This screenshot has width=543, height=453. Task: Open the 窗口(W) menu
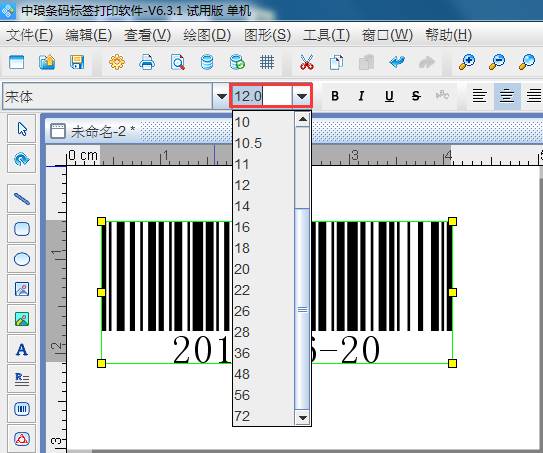click(x=387, y=35)
